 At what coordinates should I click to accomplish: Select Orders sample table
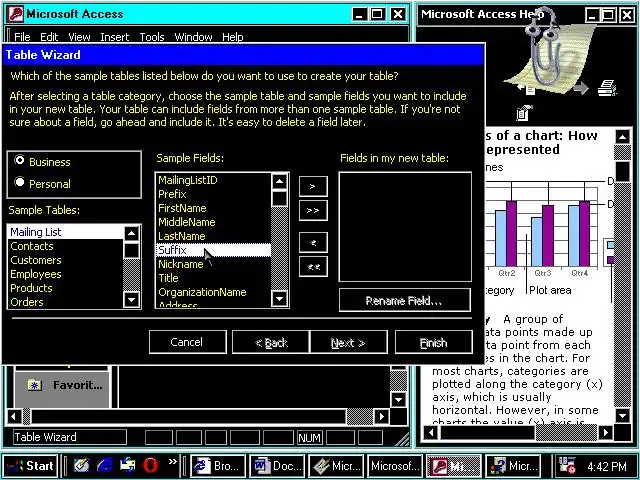tap(66, 302)
